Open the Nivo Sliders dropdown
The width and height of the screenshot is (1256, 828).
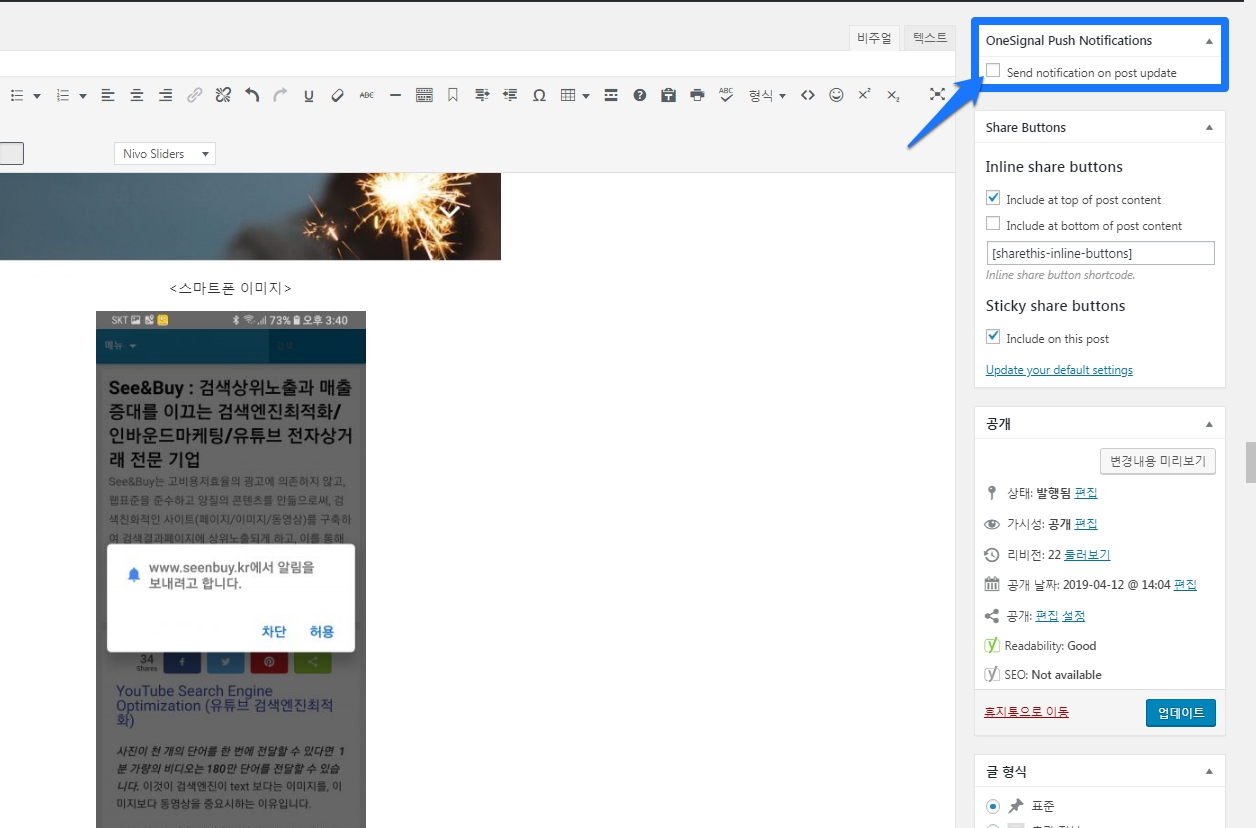tap(165, 154)
